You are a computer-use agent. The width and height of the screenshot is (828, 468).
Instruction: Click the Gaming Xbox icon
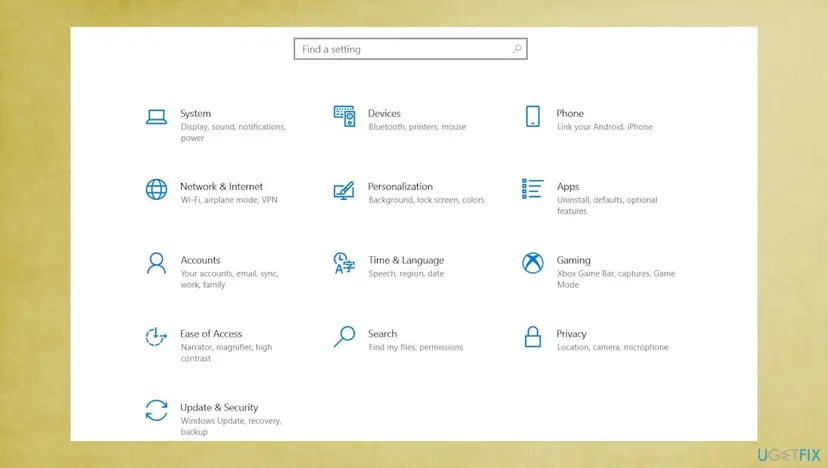(533, 263)
